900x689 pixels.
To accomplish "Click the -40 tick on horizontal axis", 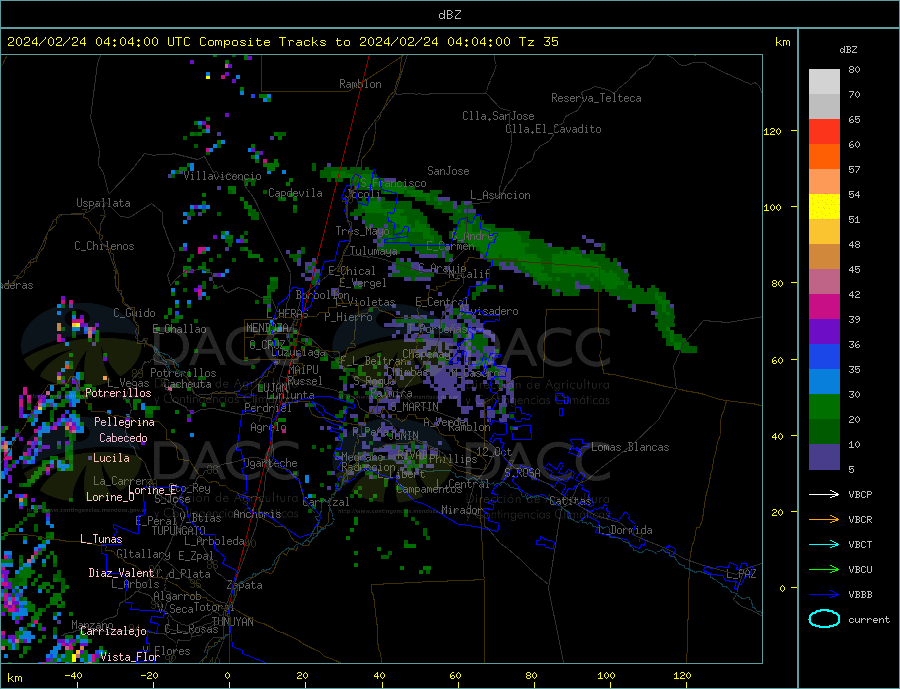I will (x=73, y=675).
